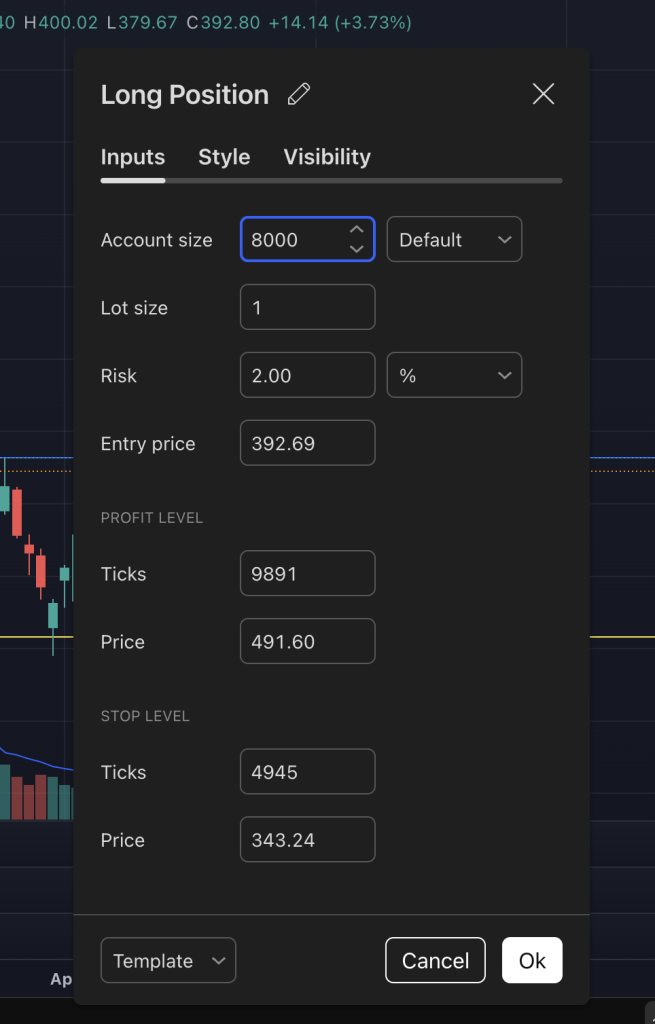Confirm settings with the Ok button
This screenshot has width=655, height=1024.
click(x=531, y=960)
